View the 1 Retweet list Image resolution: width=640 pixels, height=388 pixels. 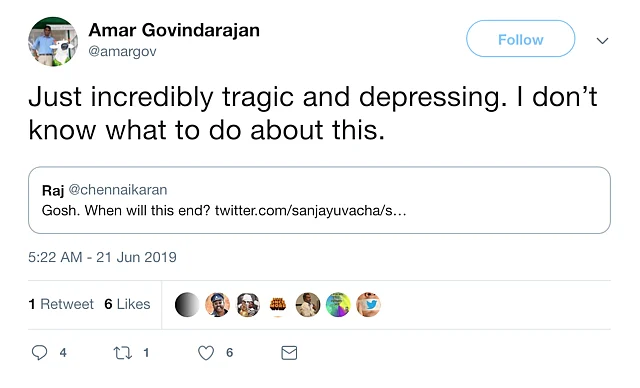[x=61, y=304]
